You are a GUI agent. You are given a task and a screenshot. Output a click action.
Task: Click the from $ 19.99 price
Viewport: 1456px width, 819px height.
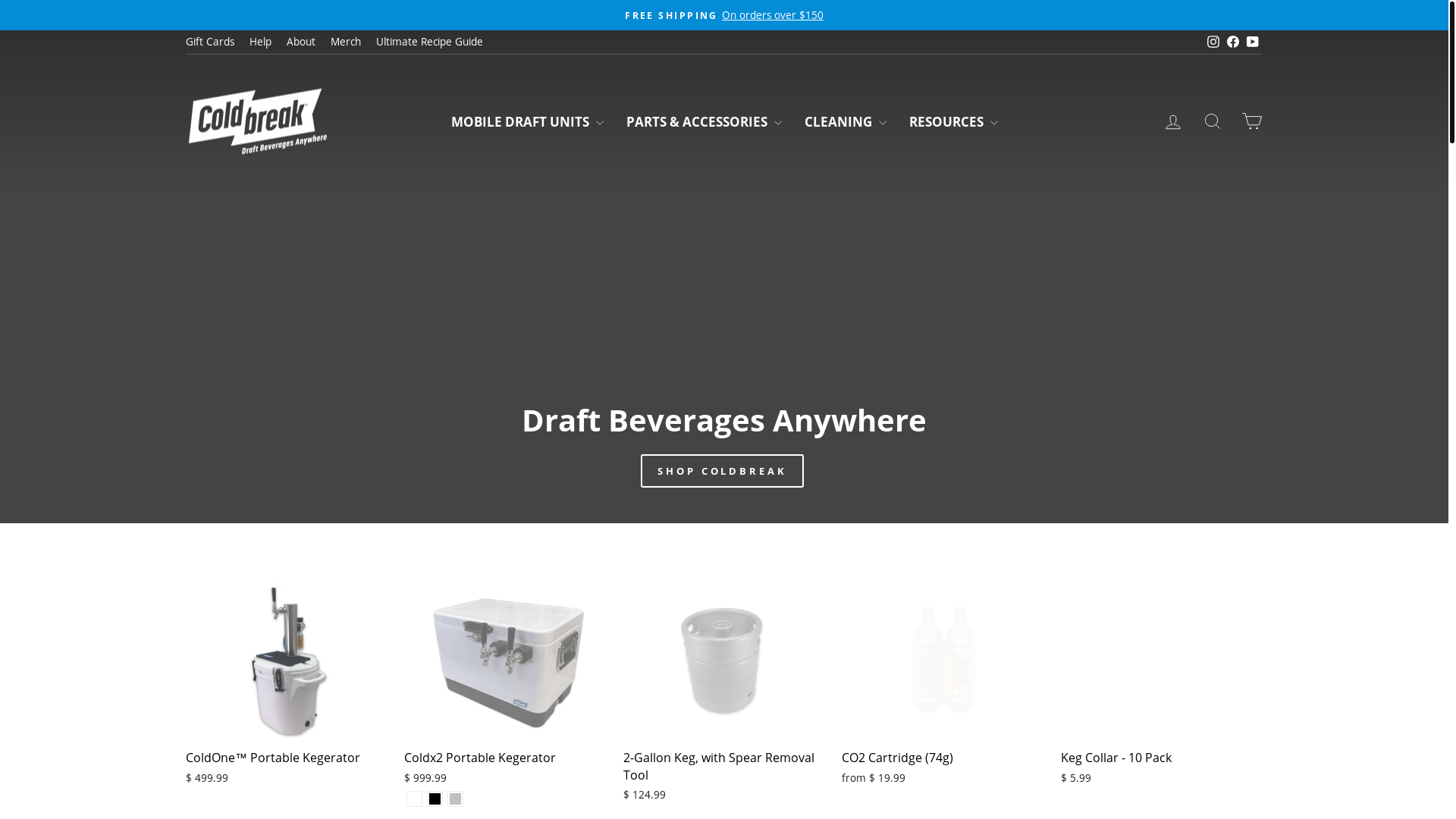pyautogui.click(x=874, y=778)
